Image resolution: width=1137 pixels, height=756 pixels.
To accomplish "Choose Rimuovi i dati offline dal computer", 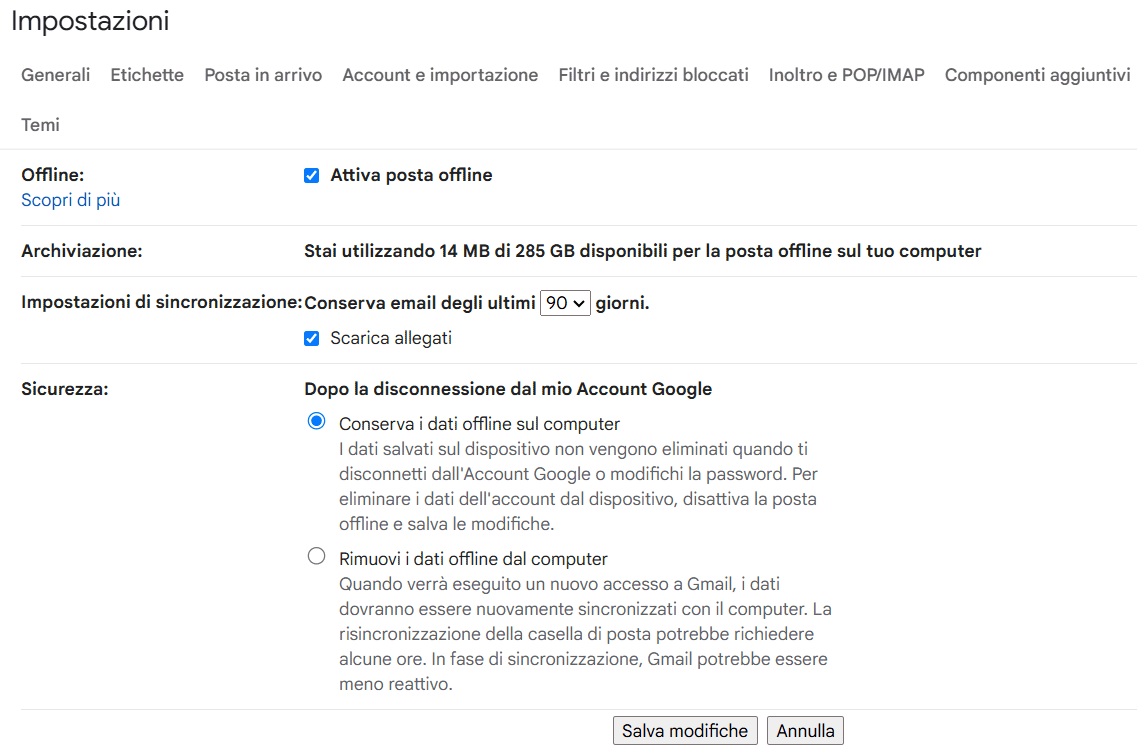I will click(x=317, y=557).
